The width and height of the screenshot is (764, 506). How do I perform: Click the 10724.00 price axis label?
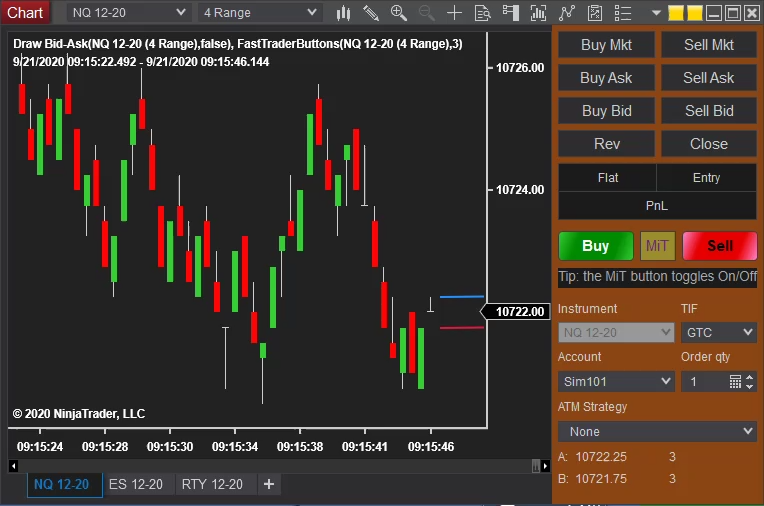point(520,190)
